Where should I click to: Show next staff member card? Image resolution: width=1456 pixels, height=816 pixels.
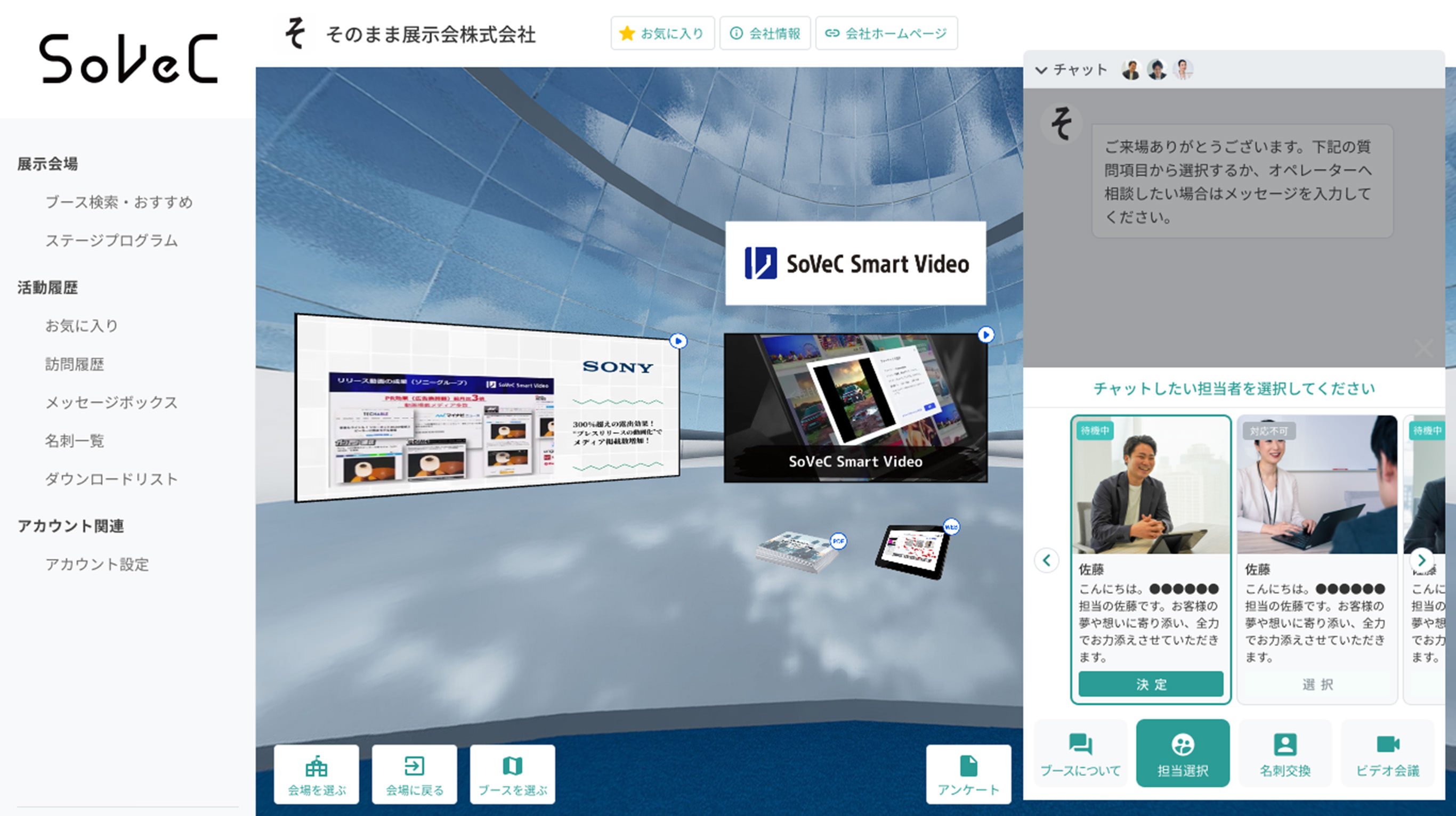(x=1421, y=560)
